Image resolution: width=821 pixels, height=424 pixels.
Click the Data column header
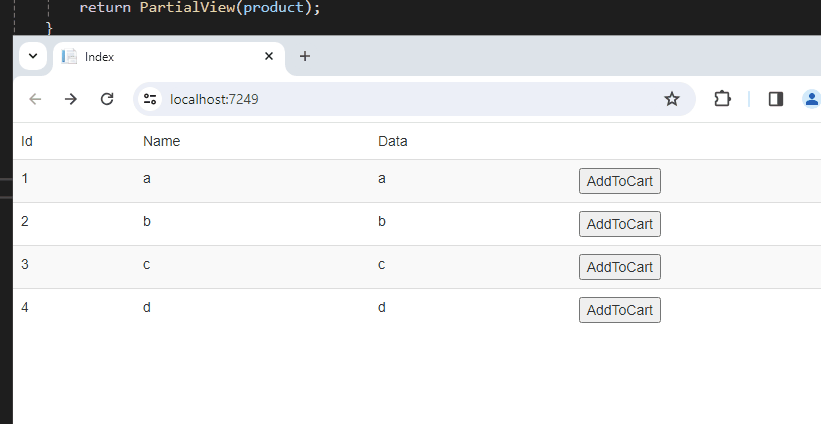click(x=393, y=141)
